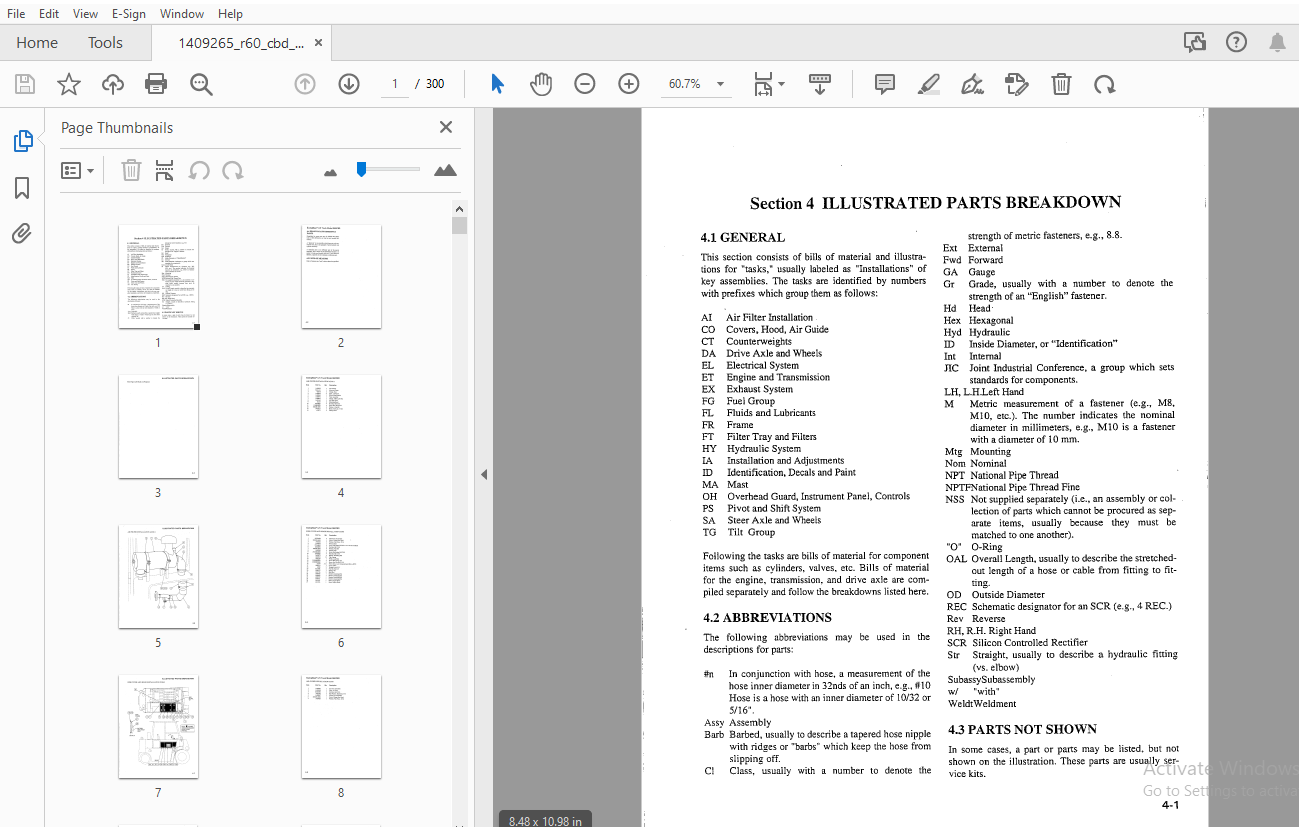Open the Window menu
The height and width of the screenshot is (827, 1299).
pos(182,14)
